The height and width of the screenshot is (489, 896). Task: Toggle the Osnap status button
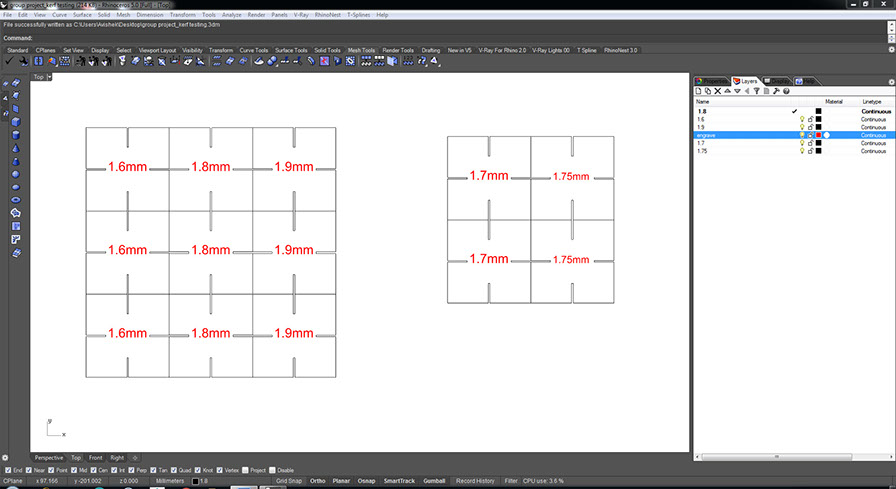366,481
